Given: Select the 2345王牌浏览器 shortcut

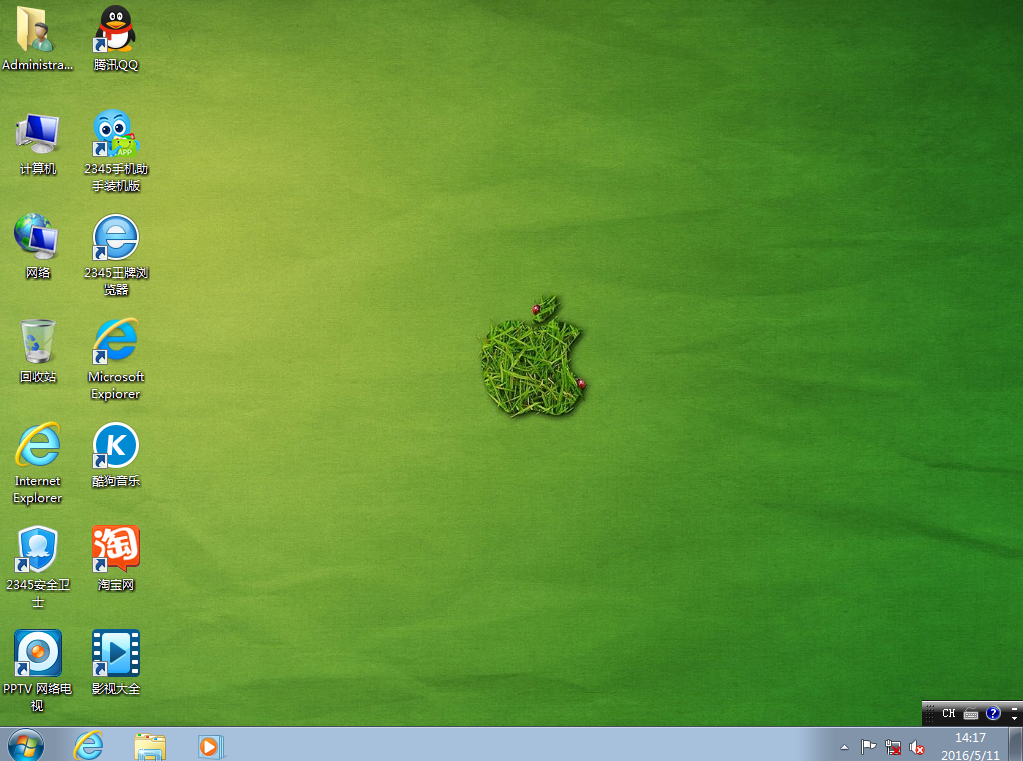Looking at the screenshot, I should tap(115, 255).
